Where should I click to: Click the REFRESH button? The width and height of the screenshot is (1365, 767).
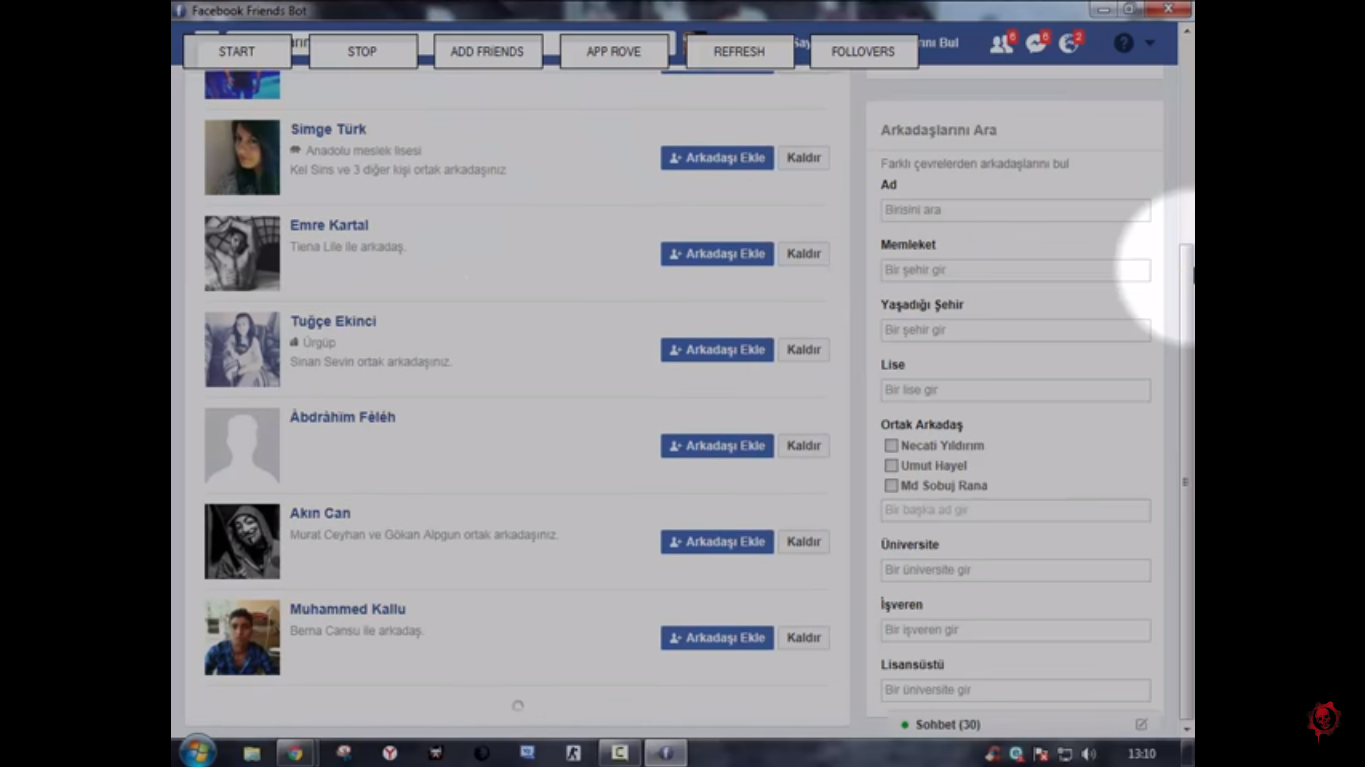739,52
